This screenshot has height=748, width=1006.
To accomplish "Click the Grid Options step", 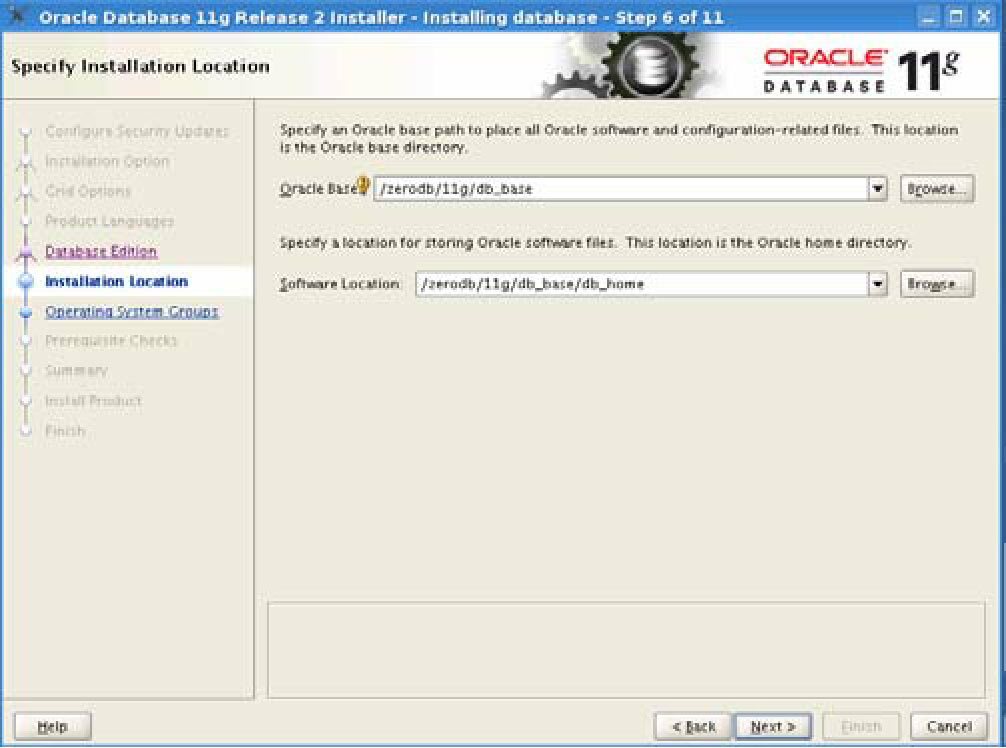I will point(88,191).
